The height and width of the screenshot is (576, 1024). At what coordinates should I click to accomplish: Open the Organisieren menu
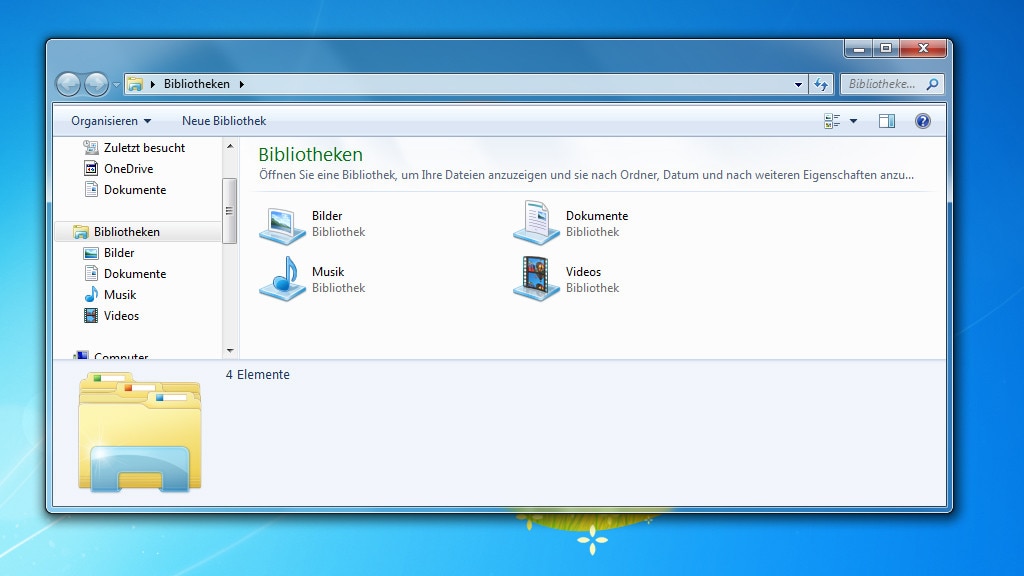tap(111, 121)
